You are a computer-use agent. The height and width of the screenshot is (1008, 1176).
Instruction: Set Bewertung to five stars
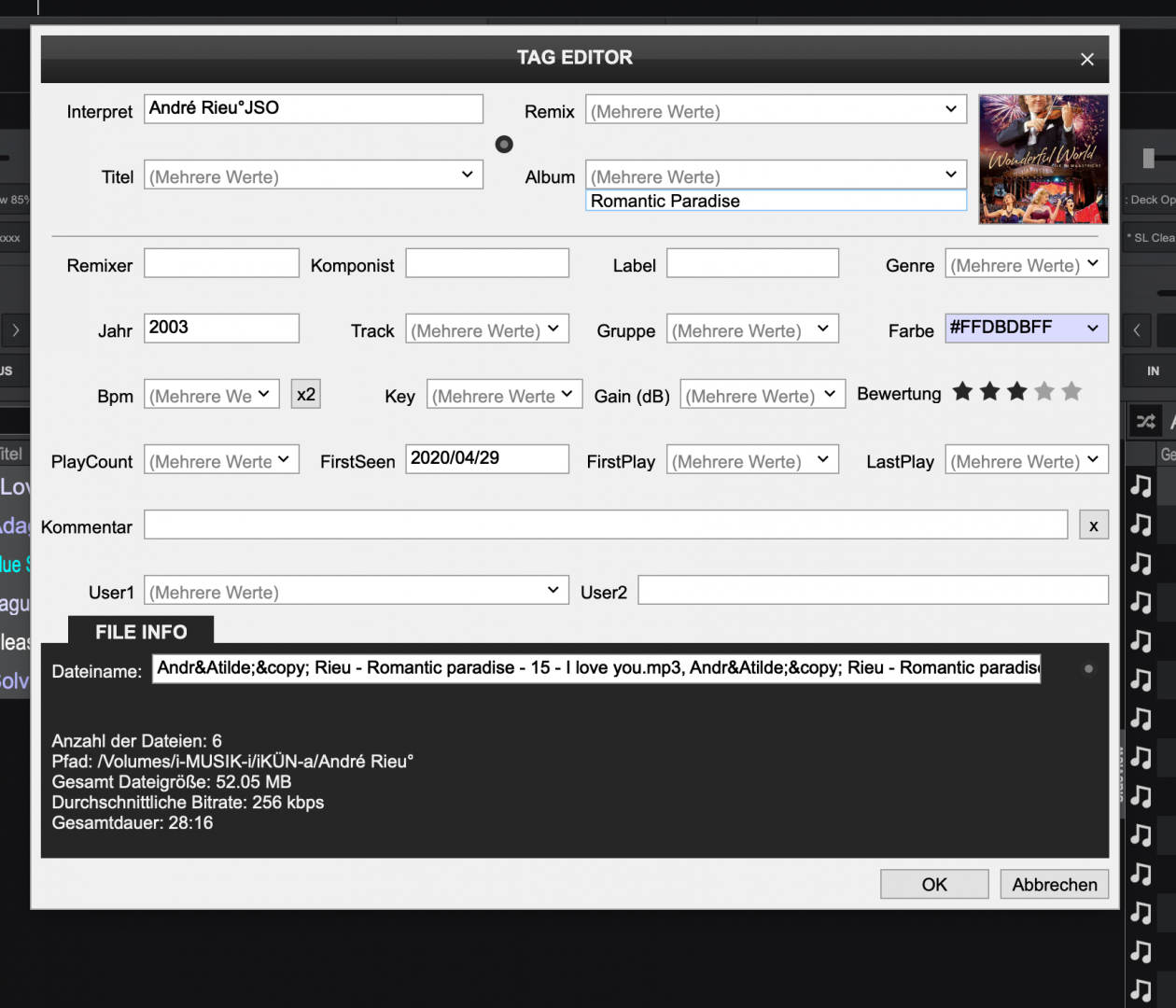(1071, 392)
